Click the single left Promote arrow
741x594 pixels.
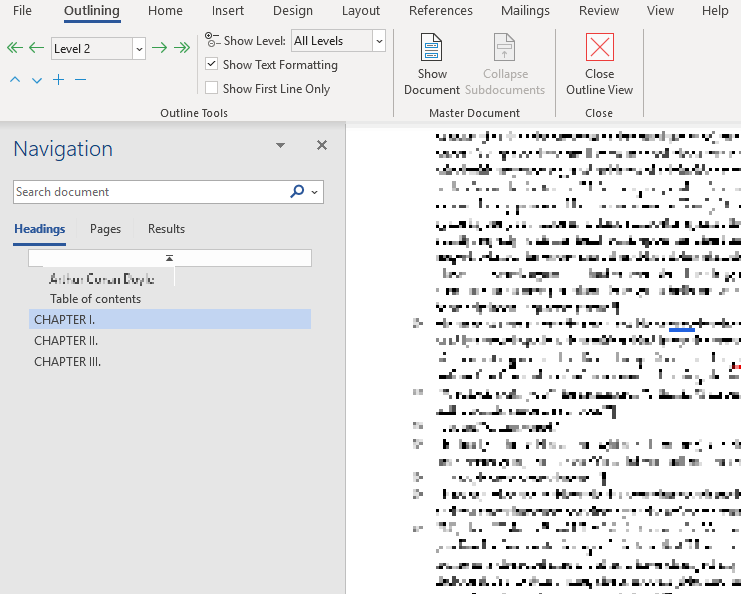point(36,48)
